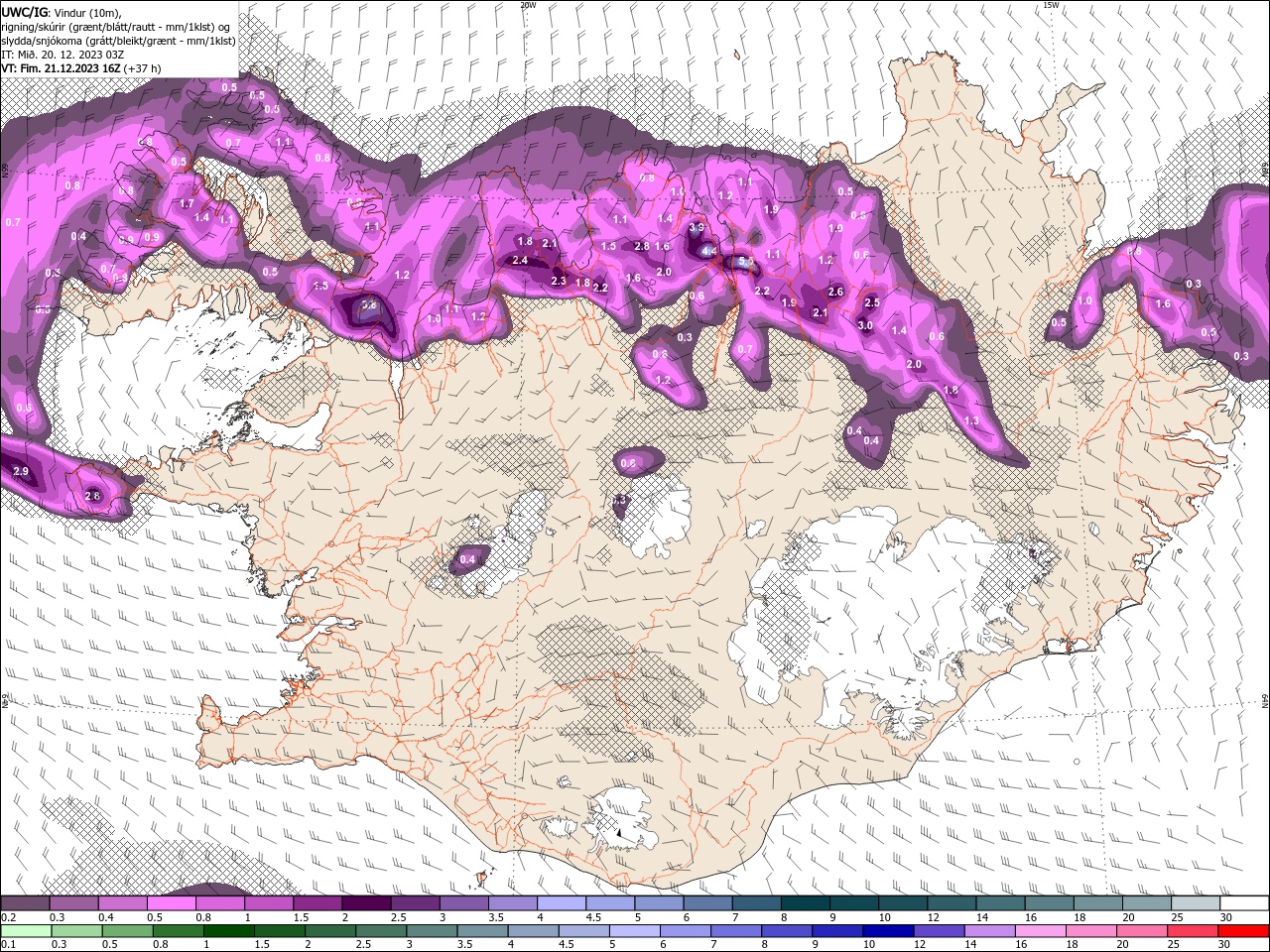Screen dimensions: 1270x952
Task: Select the coral red 25 swatch in the lower legend
Action: coord(1194,931)
